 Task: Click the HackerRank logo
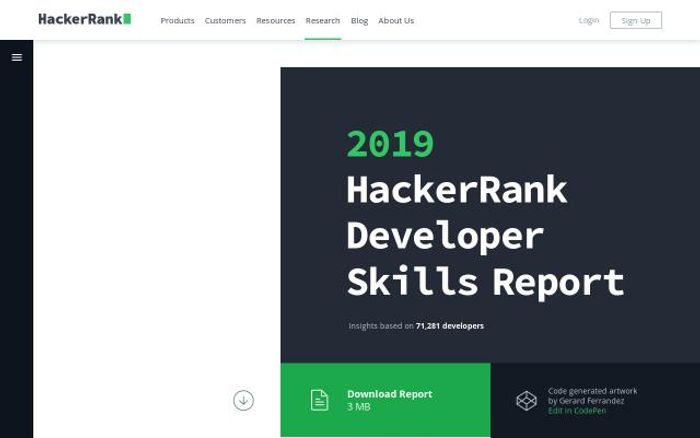(85, 19)
